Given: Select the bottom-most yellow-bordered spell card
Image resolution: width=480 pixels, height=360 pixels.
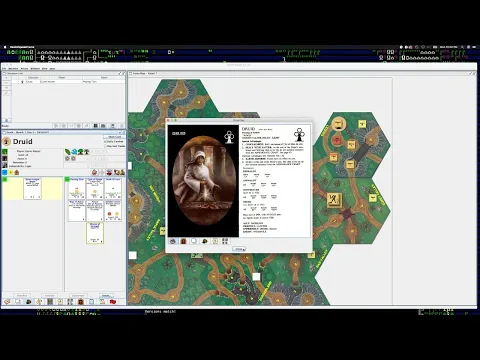Looking at the screenshot, I should pos(95,233).
